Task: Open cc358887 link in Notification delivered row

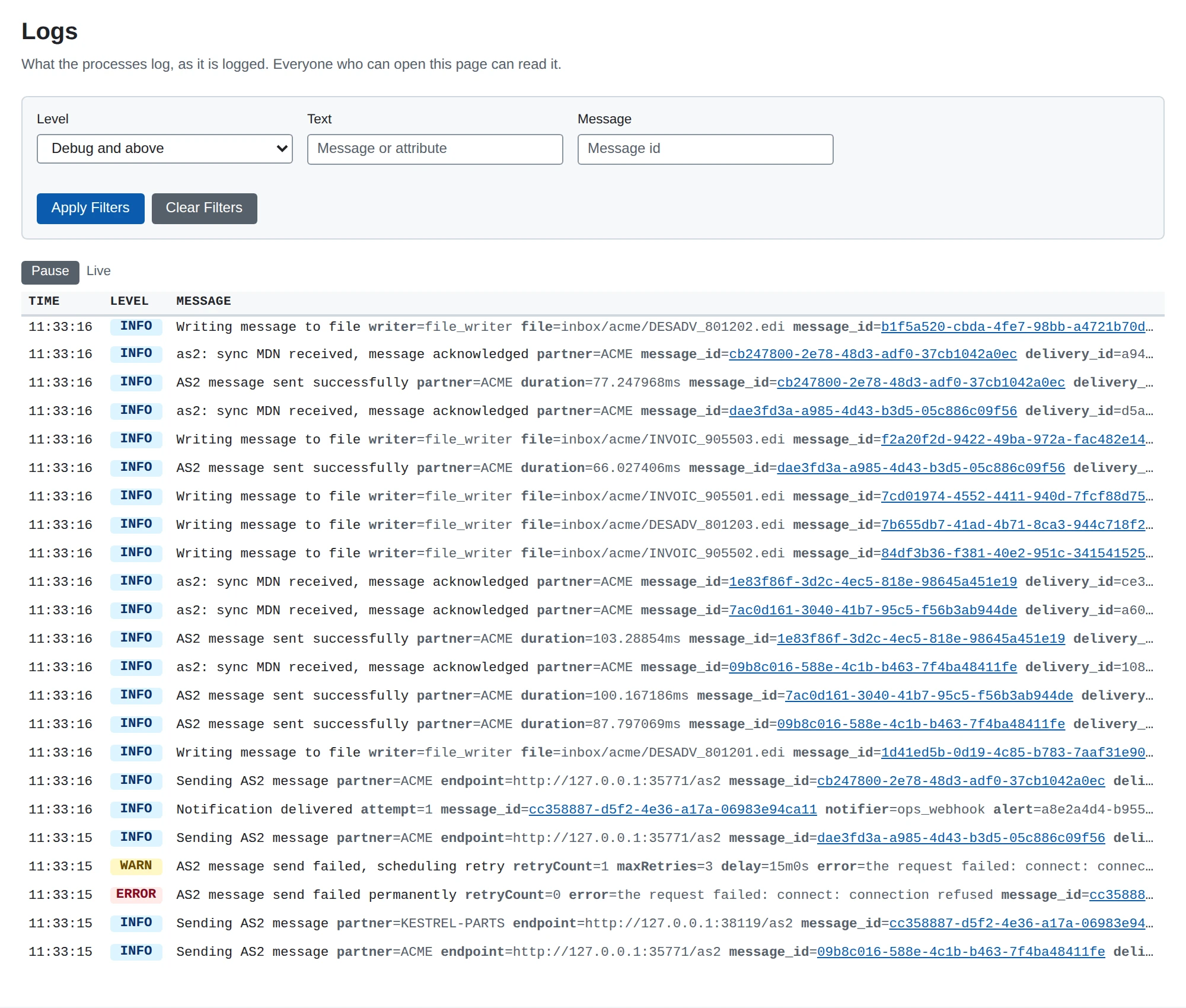Action: pos(672,809)
